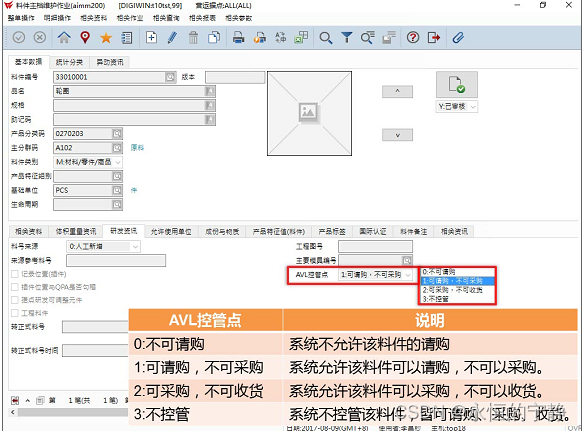Jump to first record navigation icon
The height and width of the screenshot is (431, 582).
(x=15, y=401)
